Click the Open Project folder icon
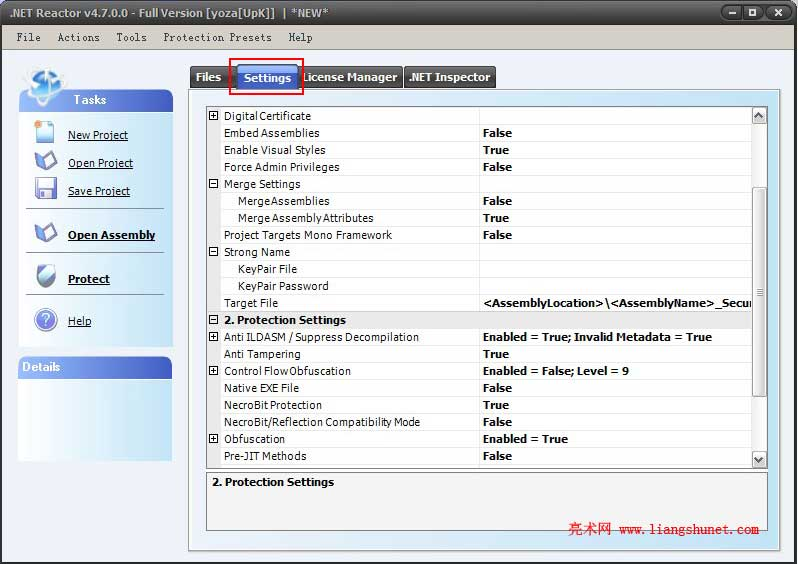Image resolution: width=798 pixels, height=564 pixels. (x=45, y=160)
